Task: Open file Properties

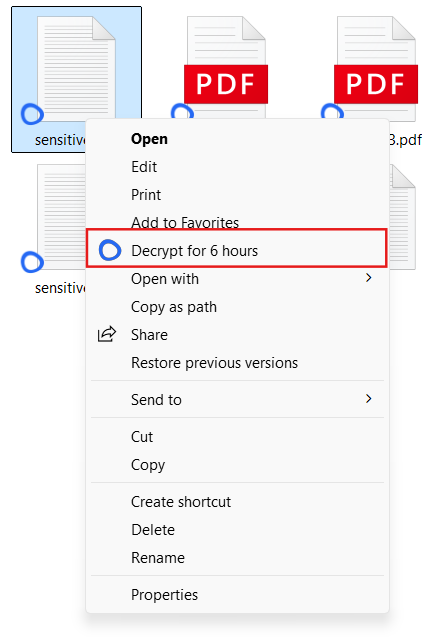Action: (x=164, y=595)
